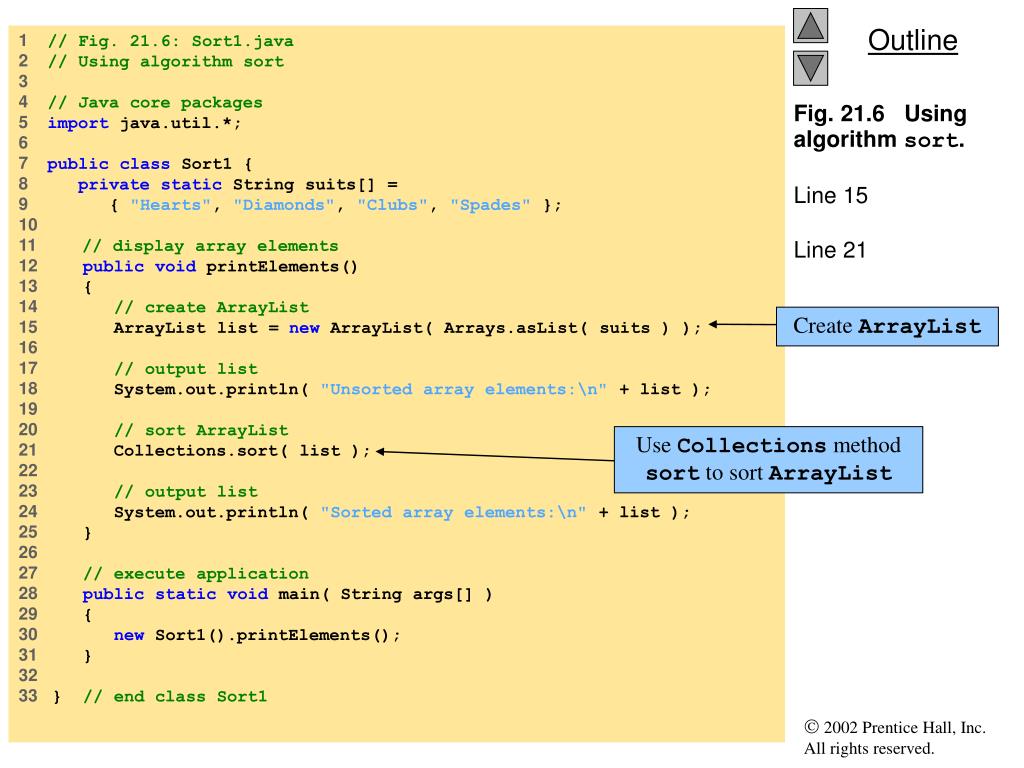Image resolution: width=1024 pixels, height=768 pixels.
Task: Click the 'Line 15' outline entry
Action: 830,195
